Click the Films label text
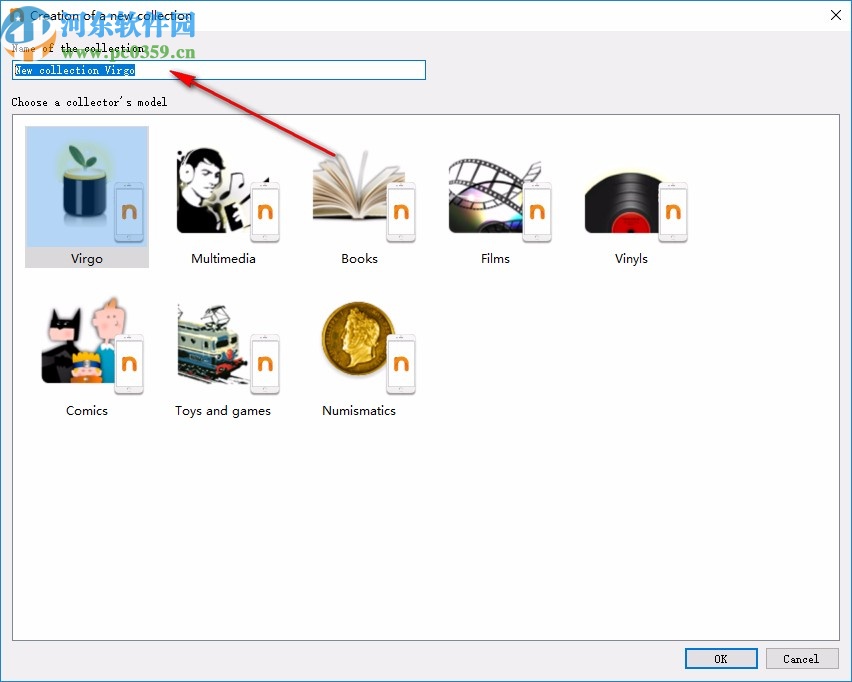Screen dimensions: 852x682 point(495,259)
